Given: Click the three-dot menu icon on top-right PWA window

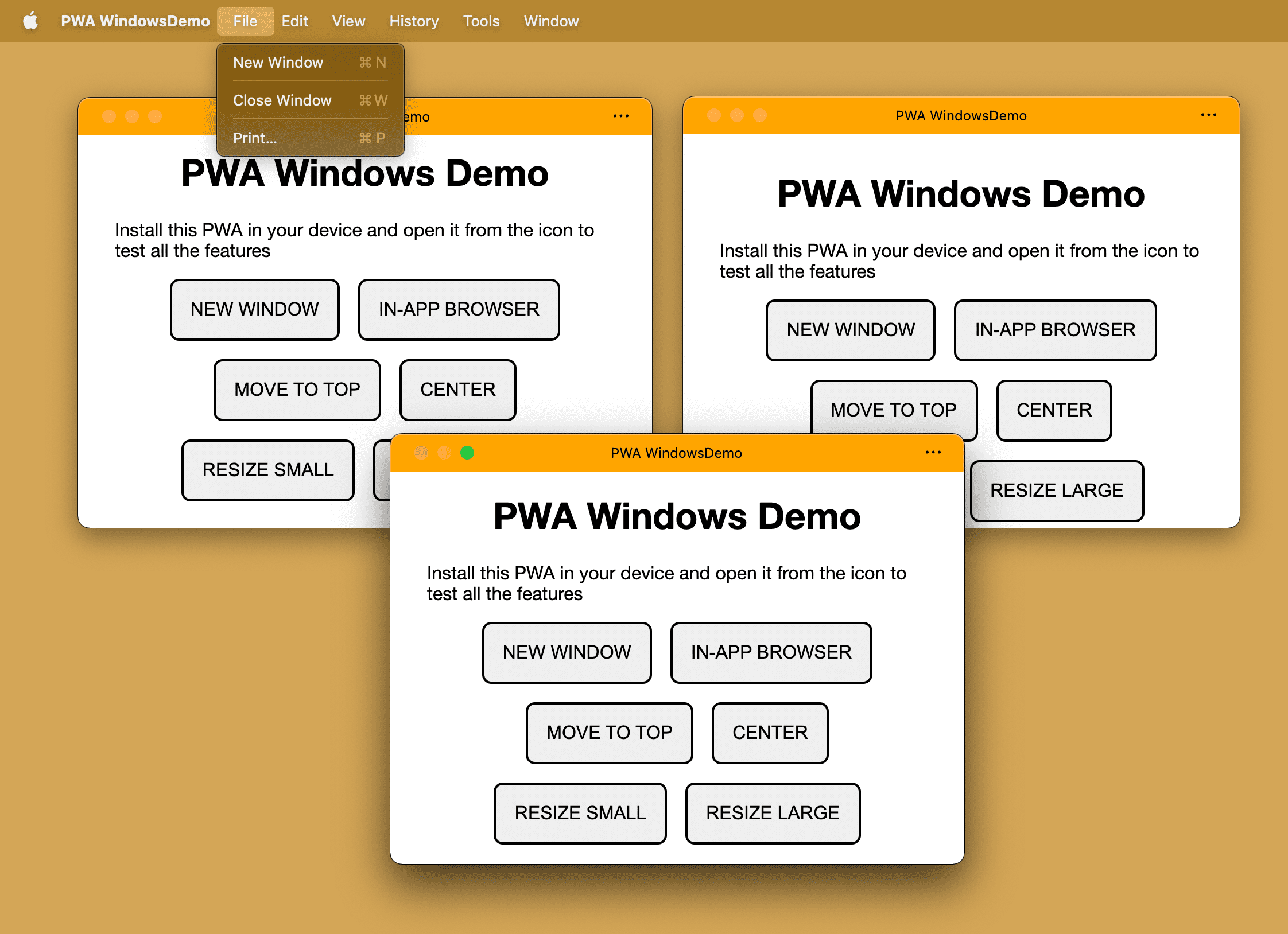Looking at the screenshot, I should [1208, 114].
